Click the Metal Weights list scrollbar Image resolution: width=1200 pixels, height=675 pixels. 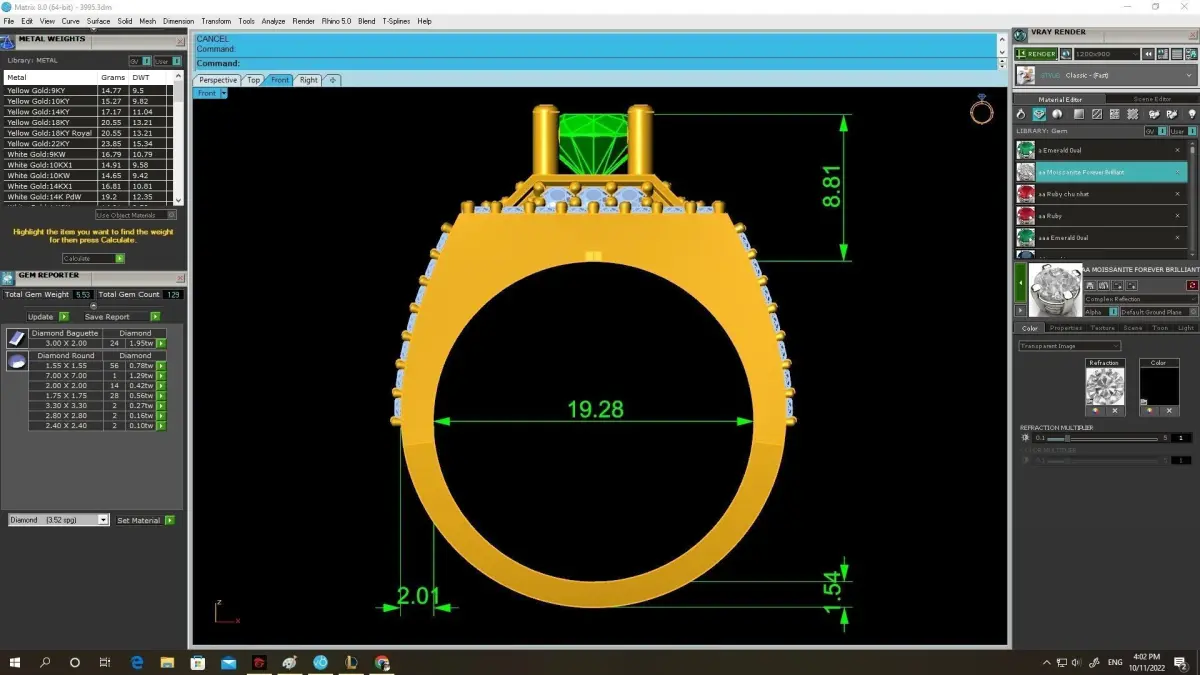[x=179, y=137]
